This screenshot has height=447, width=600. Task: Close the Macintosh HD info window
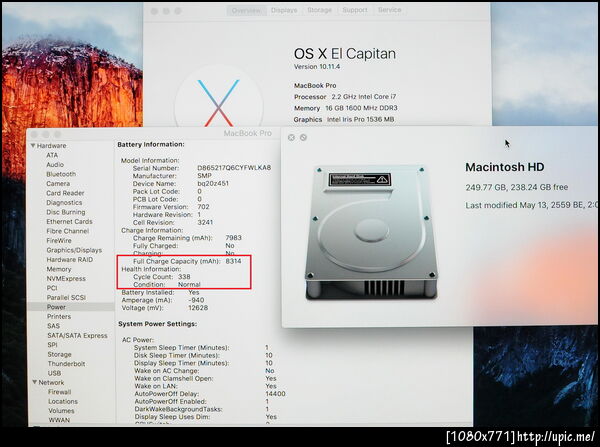pyautogui.click(x=291, y=137)
